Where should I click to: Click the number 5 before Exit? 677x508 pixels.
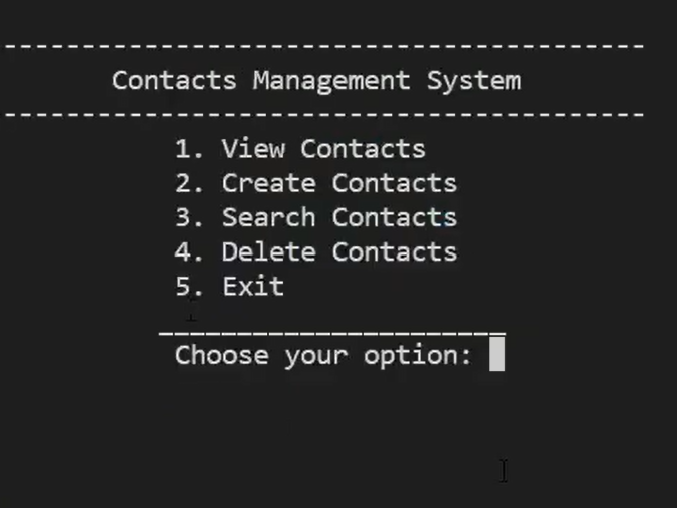pos(183,287)
